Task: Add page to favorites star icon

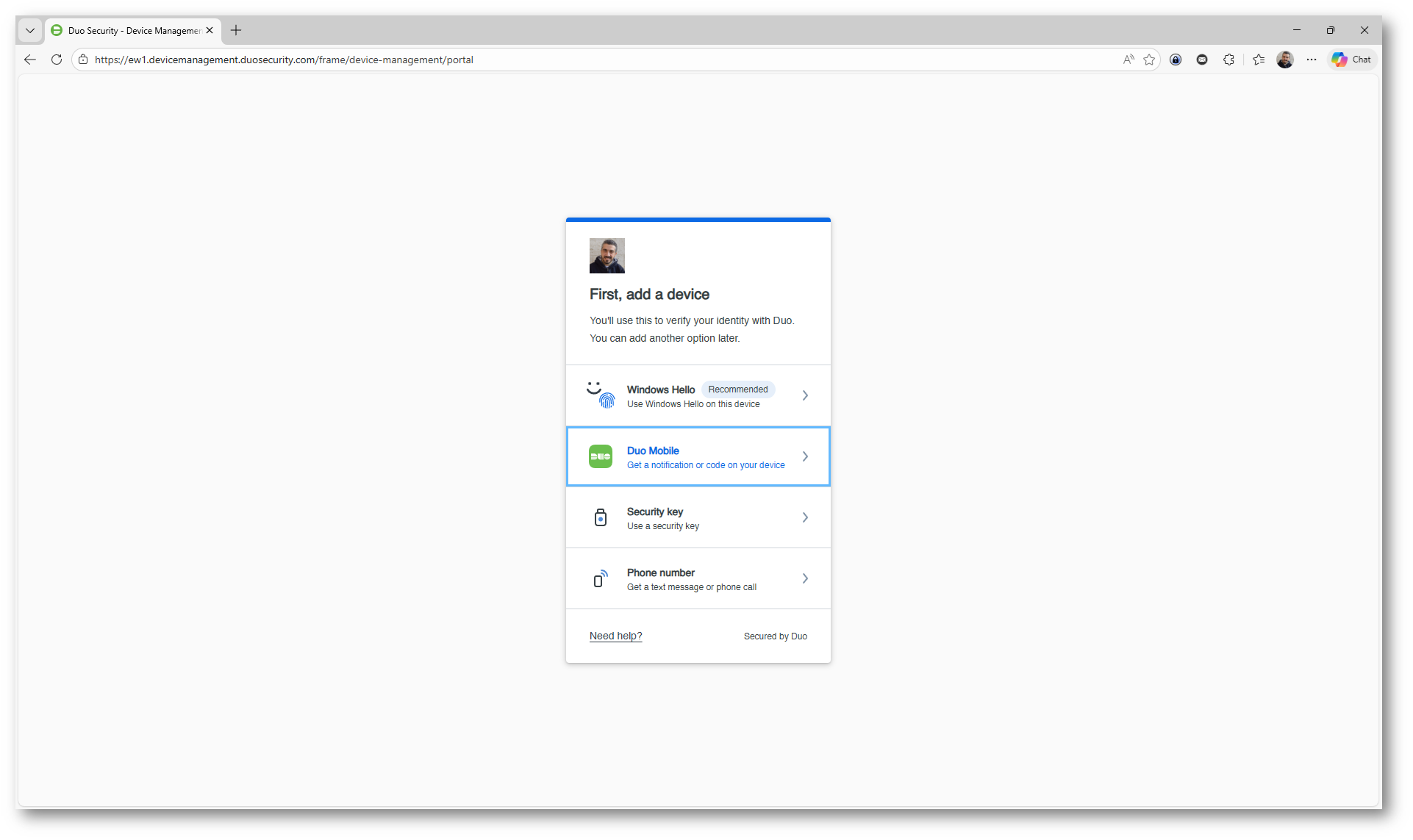Action: [x=1149, y=60]
